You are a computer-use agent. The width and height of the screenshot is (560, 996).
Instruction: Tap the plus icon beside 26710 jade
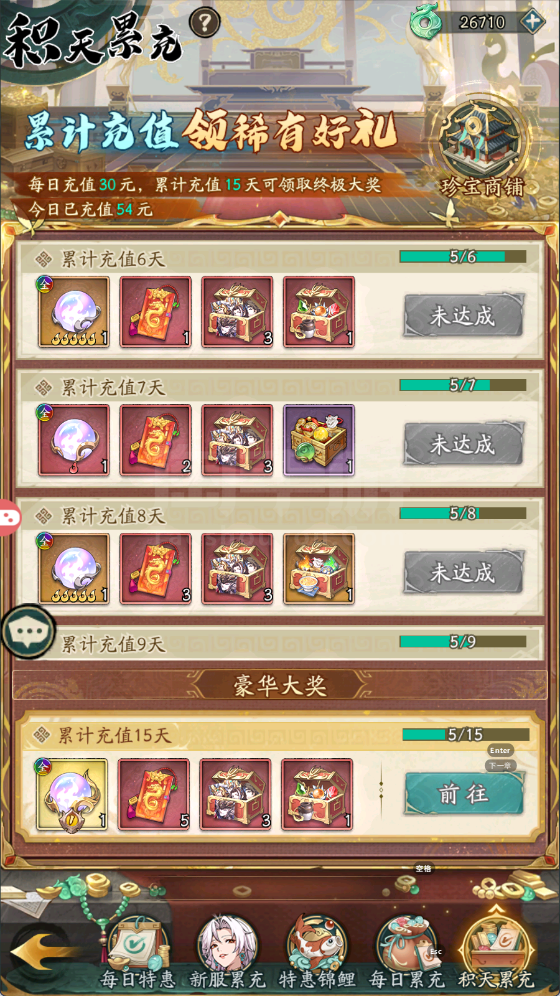531,22
